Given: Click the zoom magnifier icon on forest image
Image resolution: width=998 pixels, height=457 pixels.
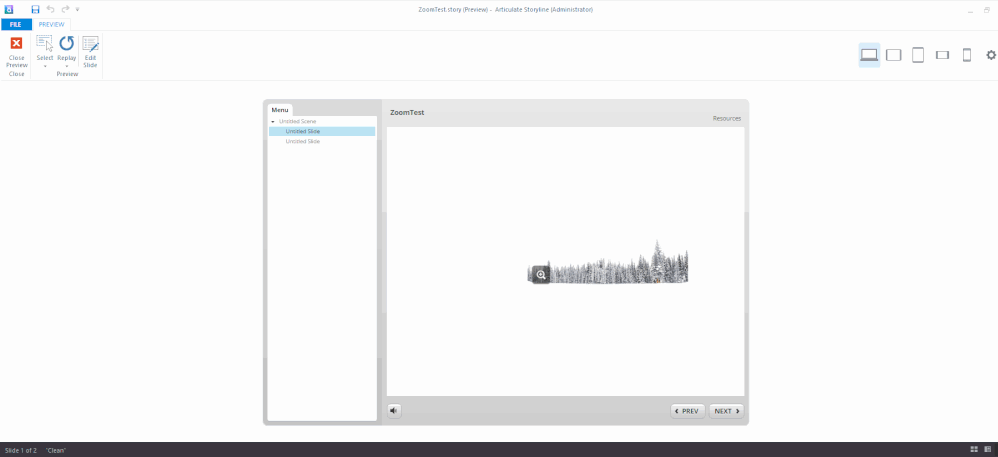Looking at the screenshot, I should [541, 275].
